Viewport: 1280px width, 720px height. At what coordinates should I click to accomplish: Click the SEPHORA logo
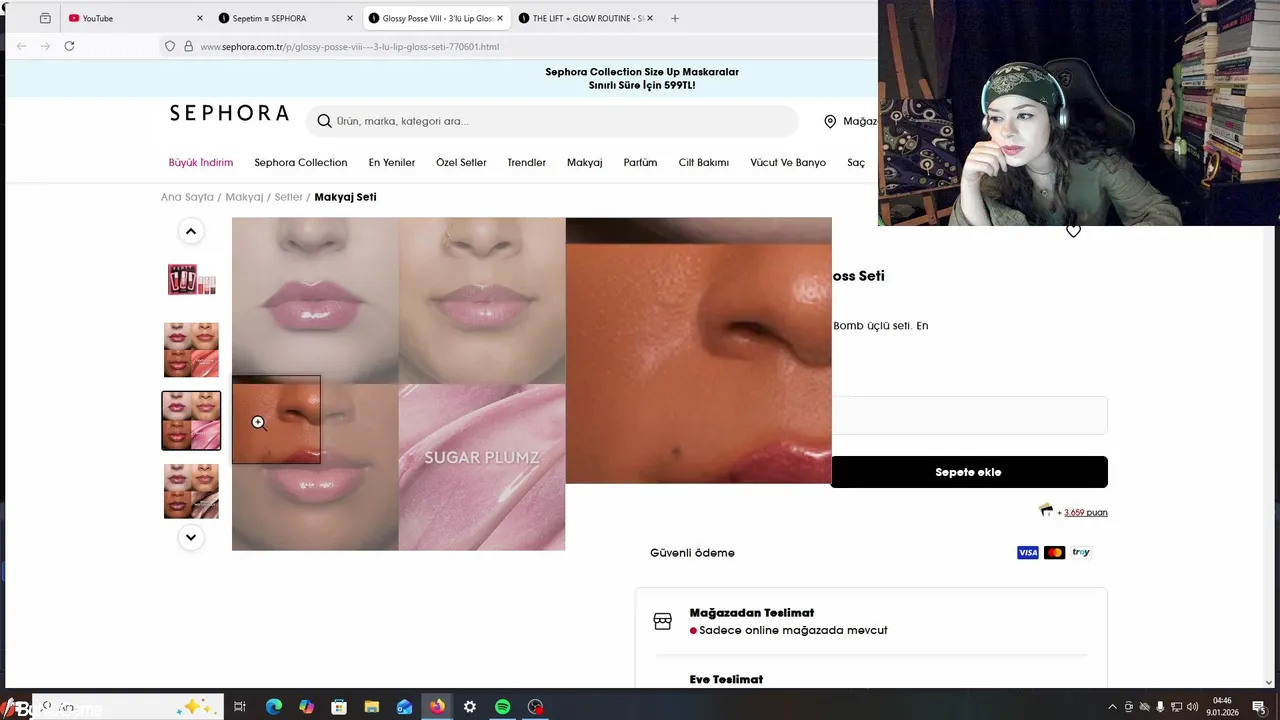pyautogui.click(x=229, y=113)
